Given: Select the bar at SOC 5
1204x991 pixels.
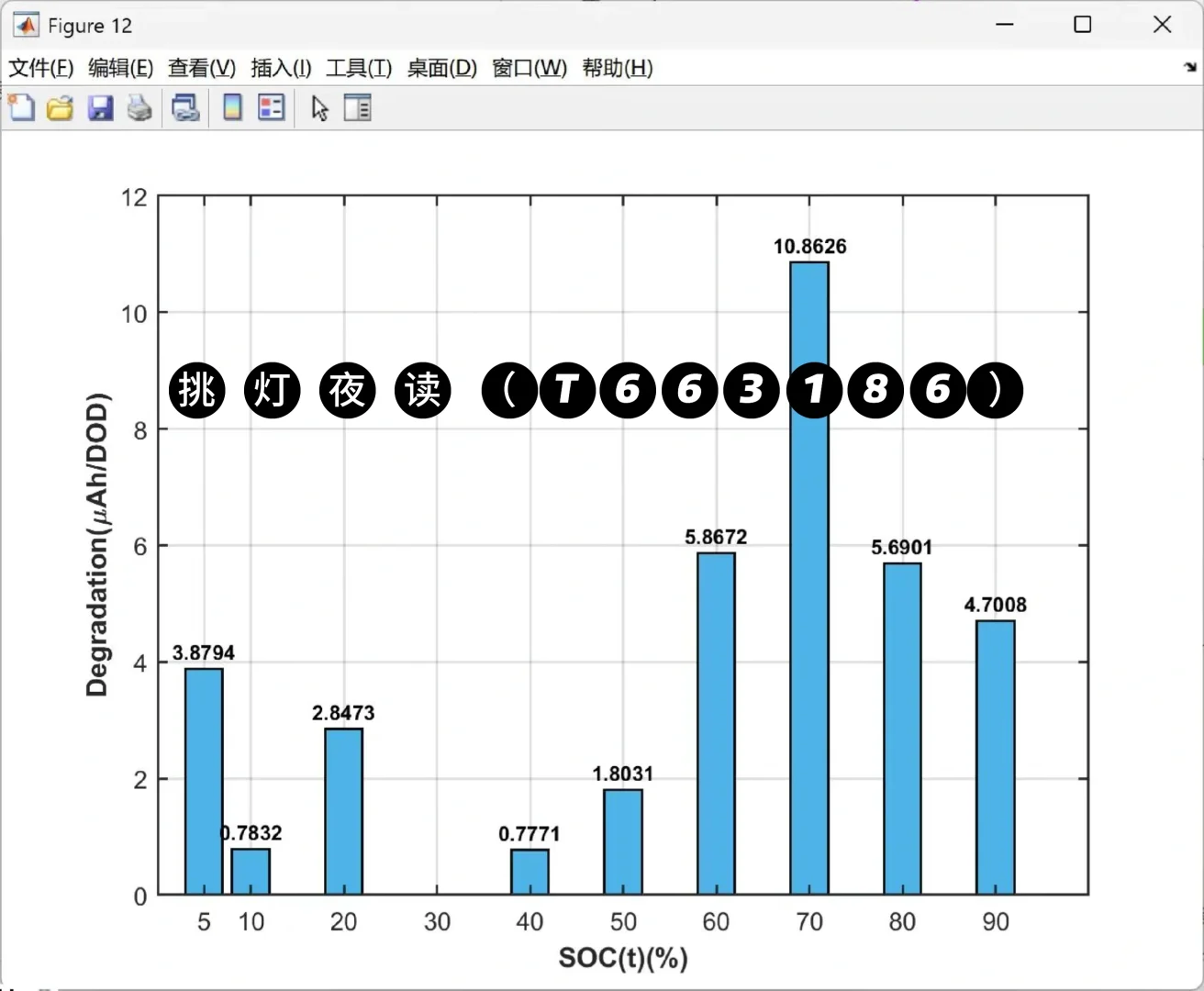Looking at the screenshot, I should coord(204,782).
